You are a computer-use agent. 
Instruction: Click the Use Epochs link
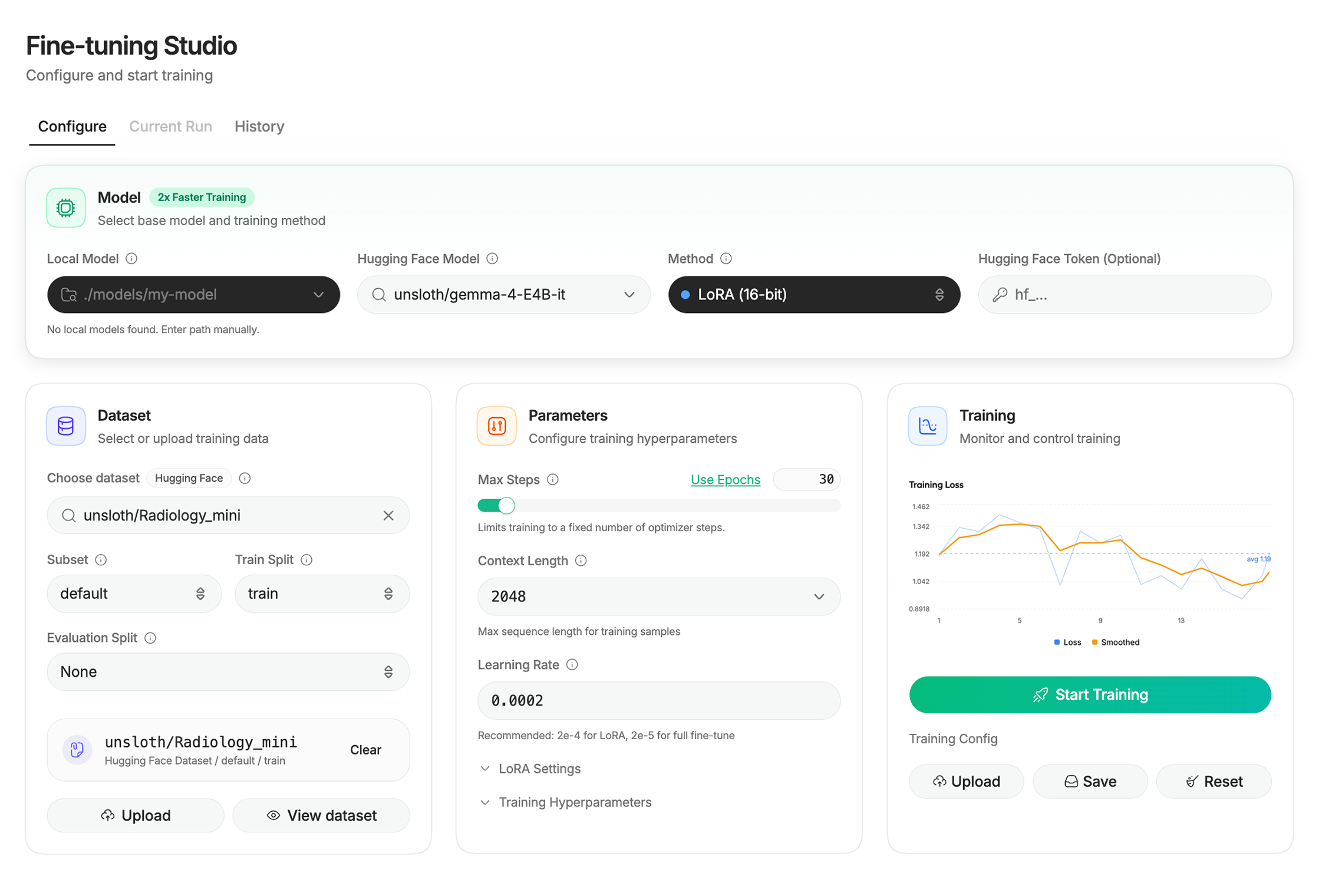click(x=725, y=480)
